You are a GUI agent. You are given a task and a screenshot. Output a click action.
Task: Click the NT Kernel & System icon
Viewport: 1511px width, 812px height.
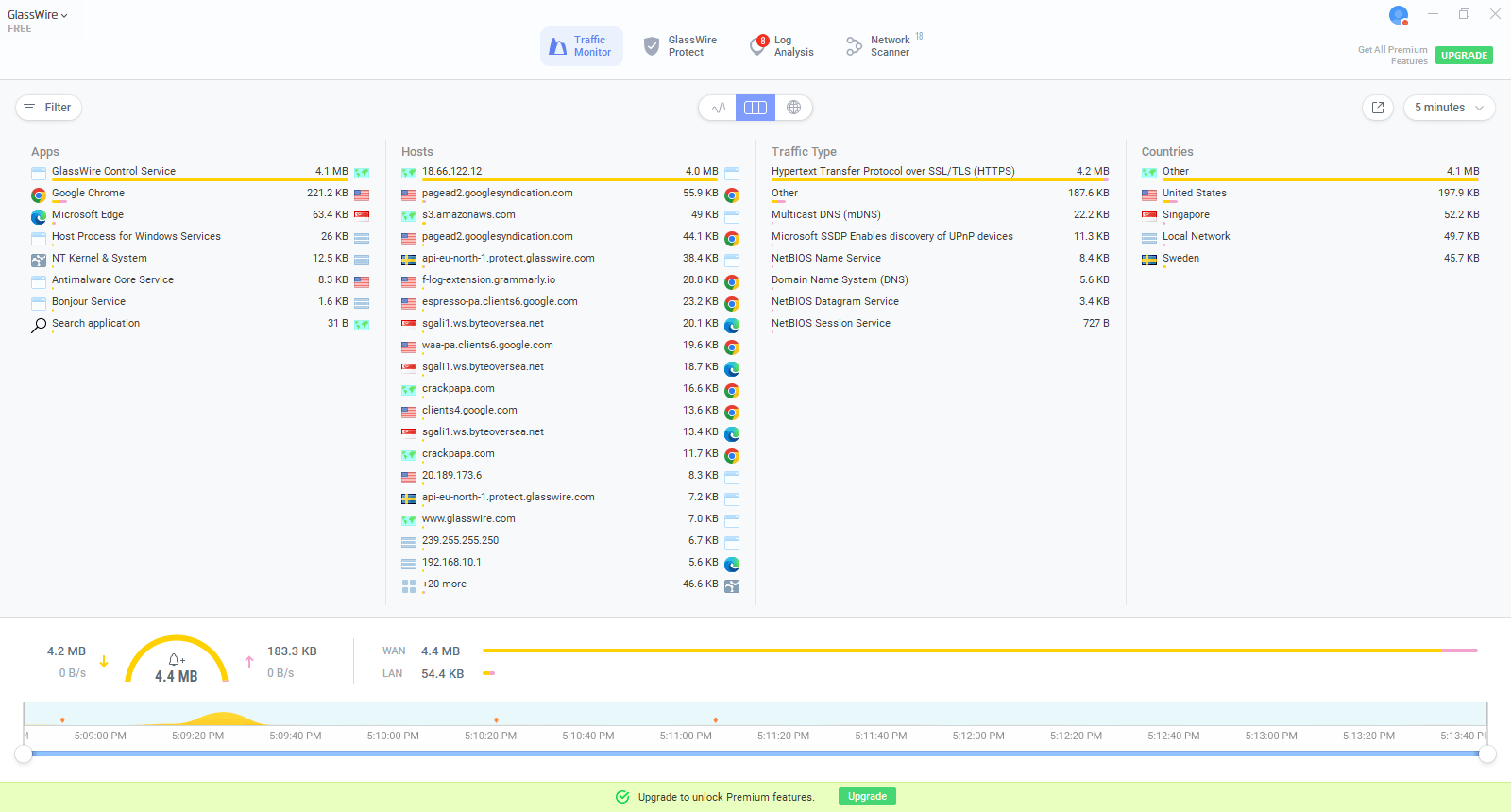pyautogui.click(x=39, y=261)
